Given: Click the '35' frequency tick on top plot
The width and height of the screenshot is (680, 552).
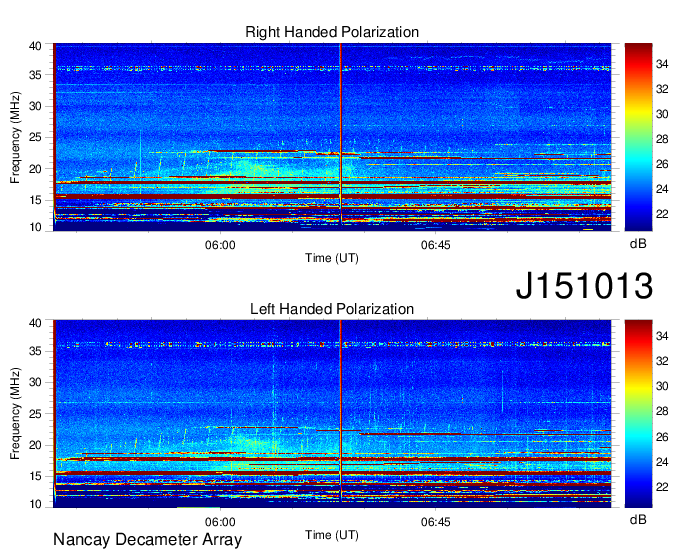Looking at the screenshot, I should (x=36, y=75).
